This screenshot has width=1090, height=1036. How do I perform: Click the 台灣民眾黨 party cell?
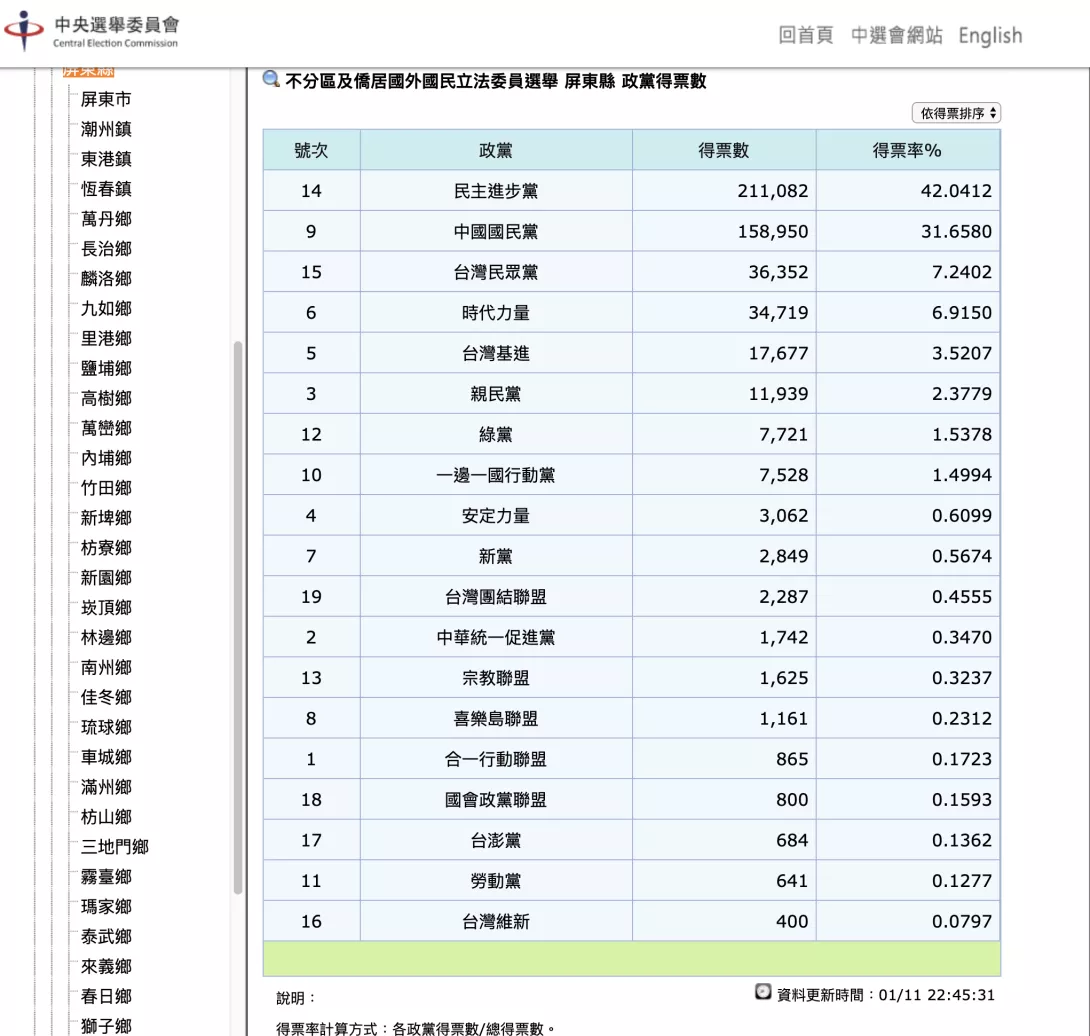pyautogui.click(x=496, y=272)
